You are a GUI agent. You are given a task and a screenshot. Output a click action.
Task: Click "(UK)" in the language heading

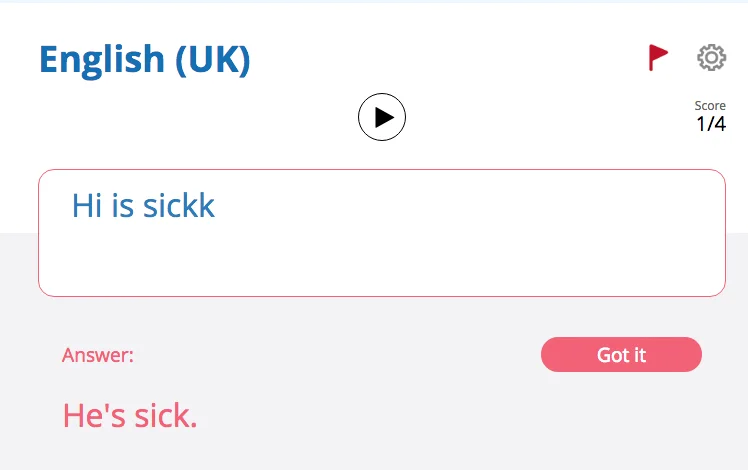pyautogui.click(x=212, y=60)
